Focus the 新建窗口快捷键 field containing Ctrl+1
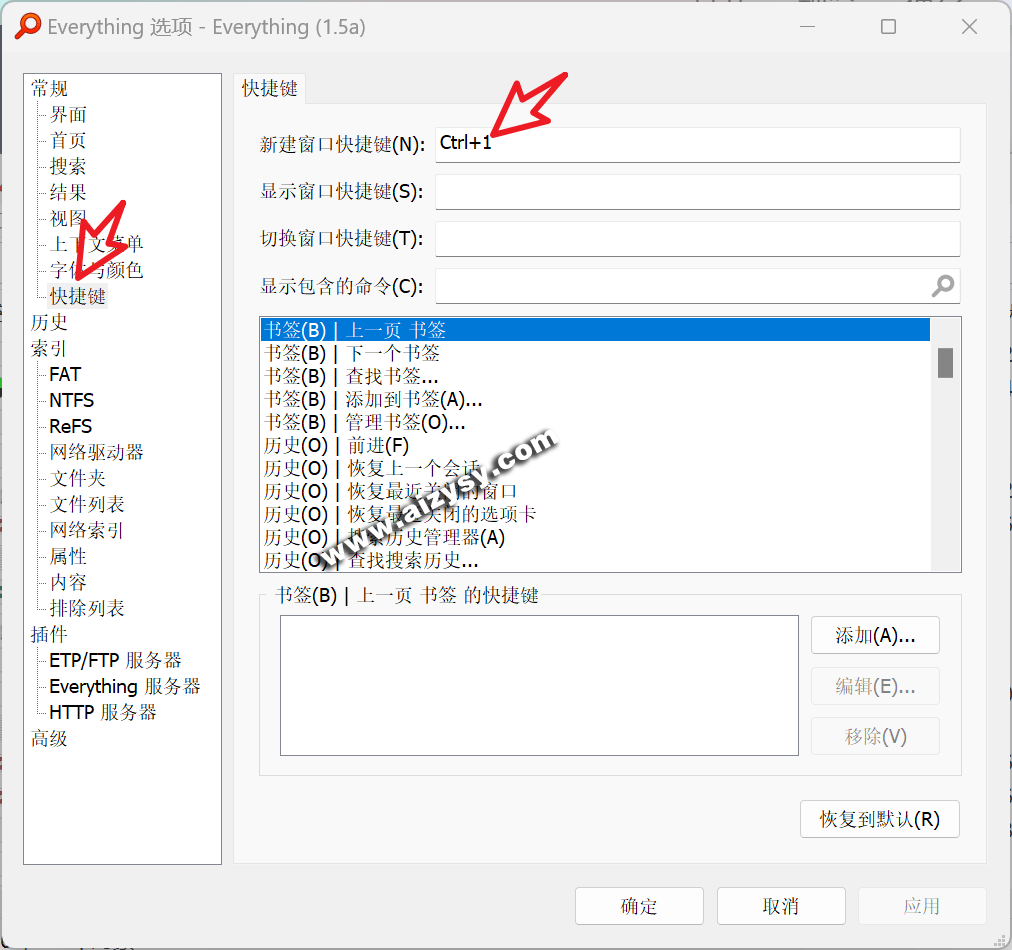The height and width of the screenshot is (950, 1012). (697, 144)
